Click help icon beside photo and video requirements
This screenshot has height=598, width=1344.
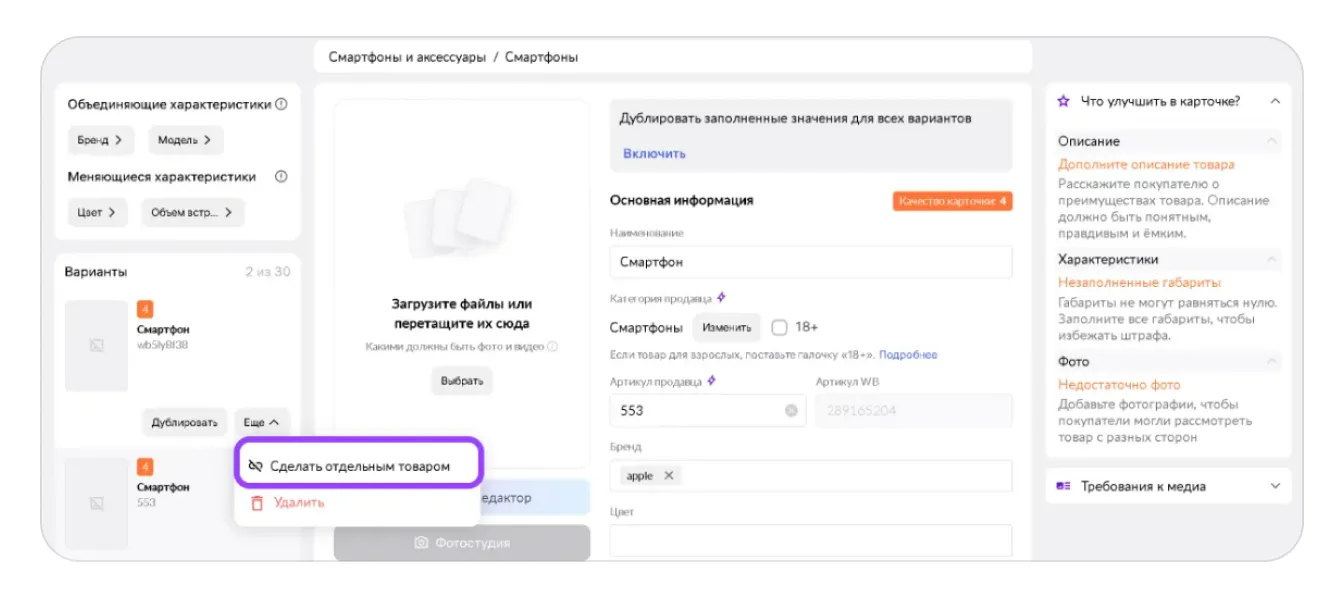point(552,347)
